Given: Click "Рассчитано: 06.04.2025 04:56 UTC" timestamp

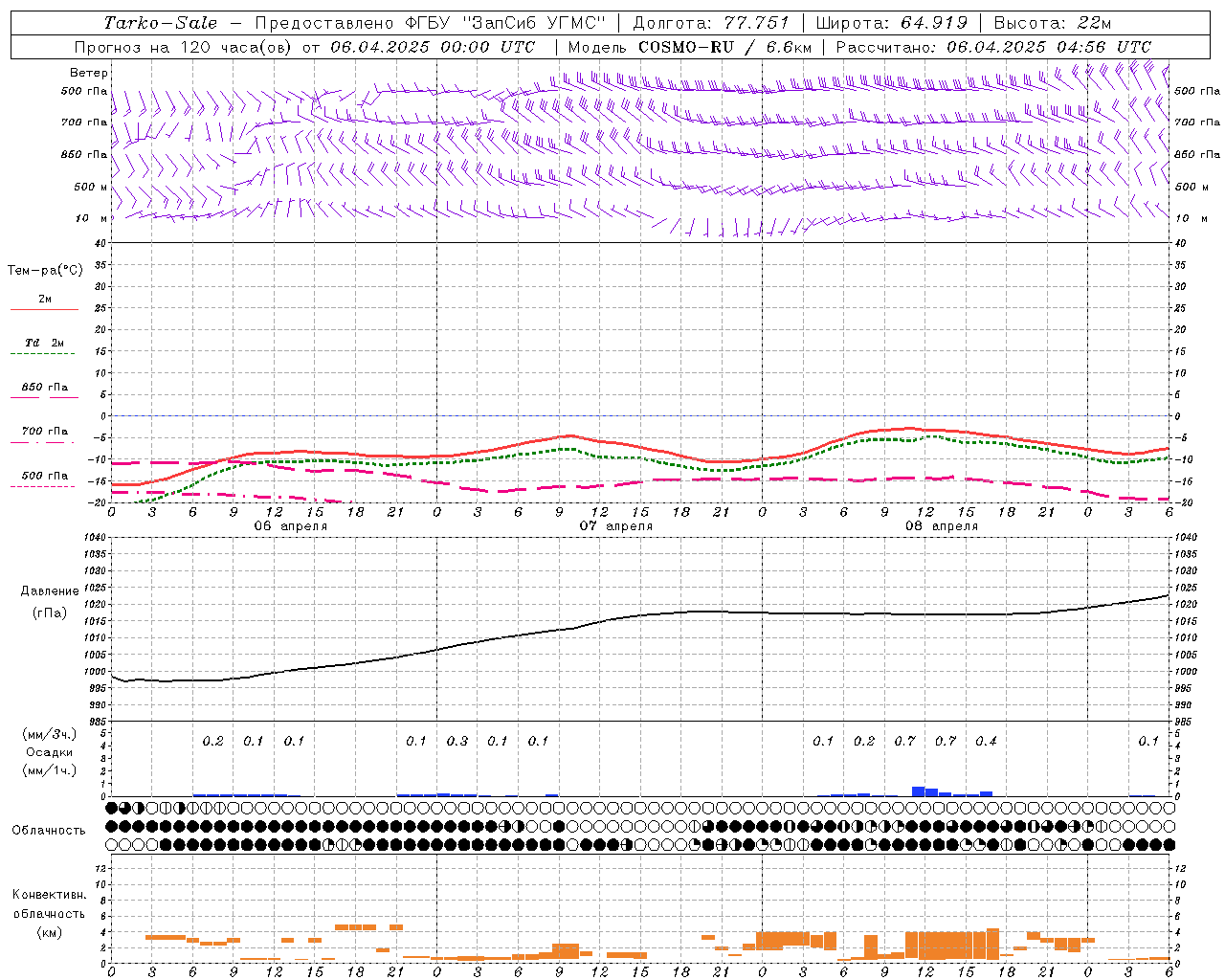Looking at the screenshot, I should tap(993, 47).
